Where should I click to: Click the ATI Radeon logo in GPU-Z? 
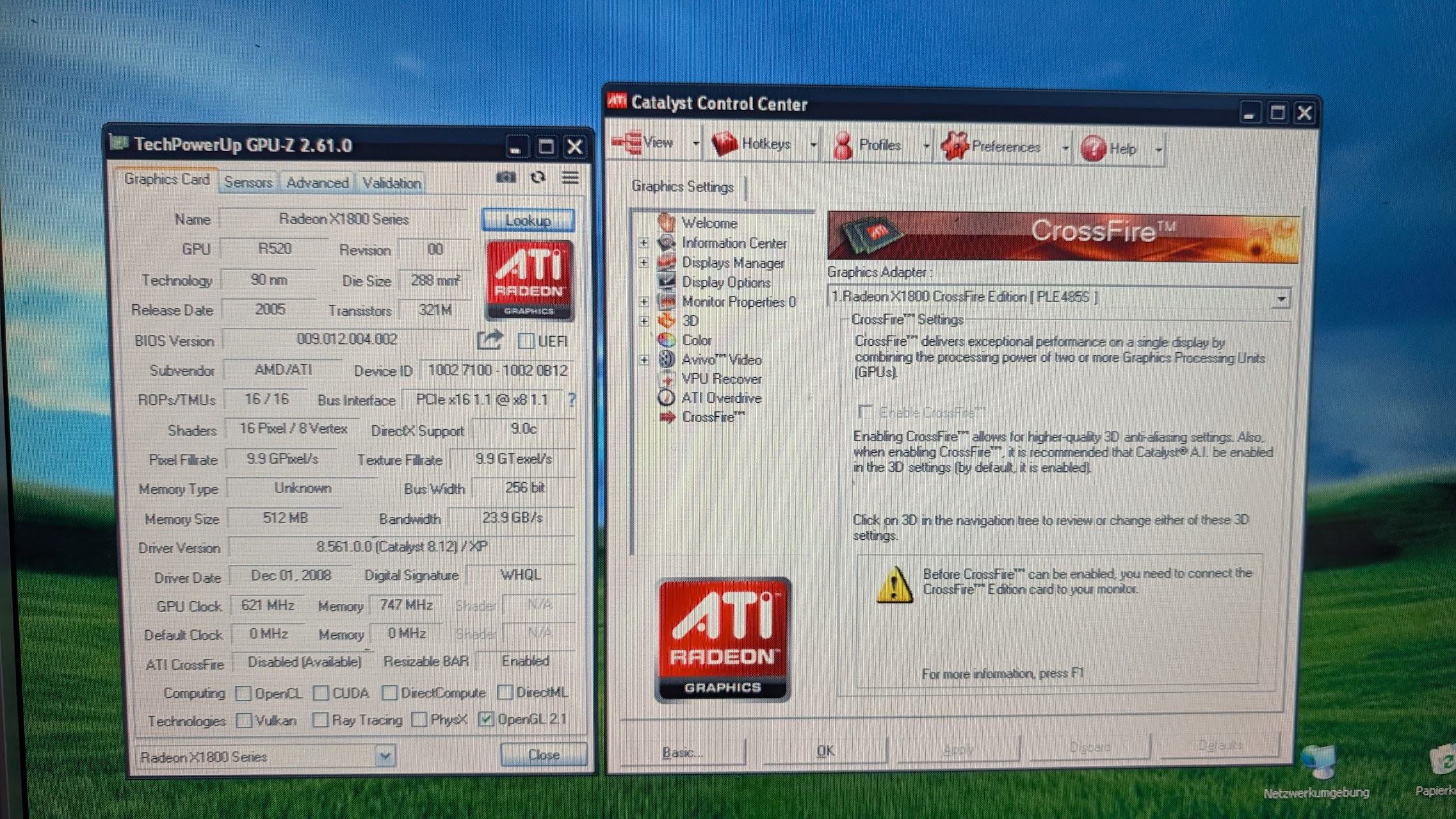coord(530,280)
